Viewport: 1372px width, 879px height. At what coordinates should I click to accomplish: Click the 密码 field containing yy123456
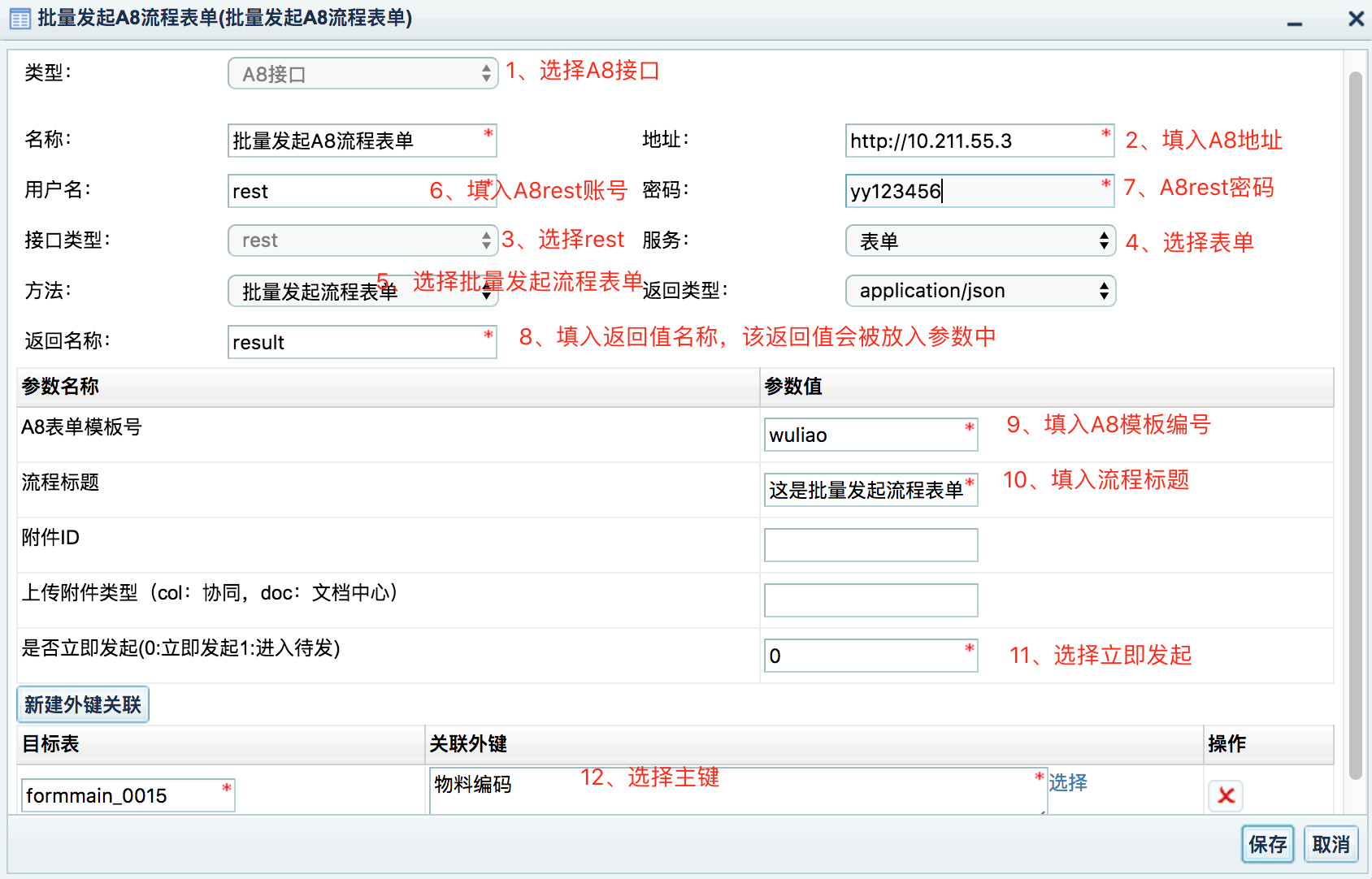[980, 191]
